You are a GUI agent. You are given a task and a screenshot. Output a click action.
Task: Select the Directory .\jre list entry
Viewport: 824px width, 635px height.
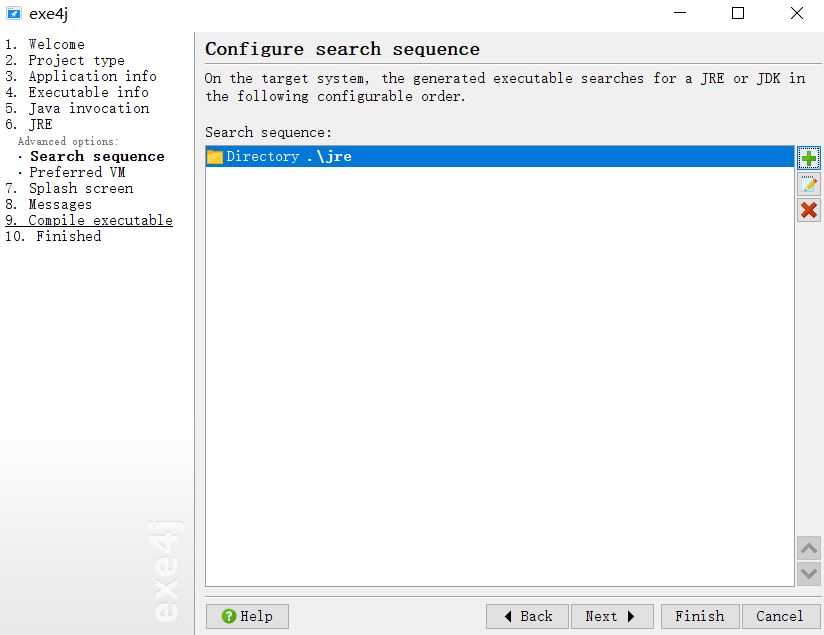[499, 157]
